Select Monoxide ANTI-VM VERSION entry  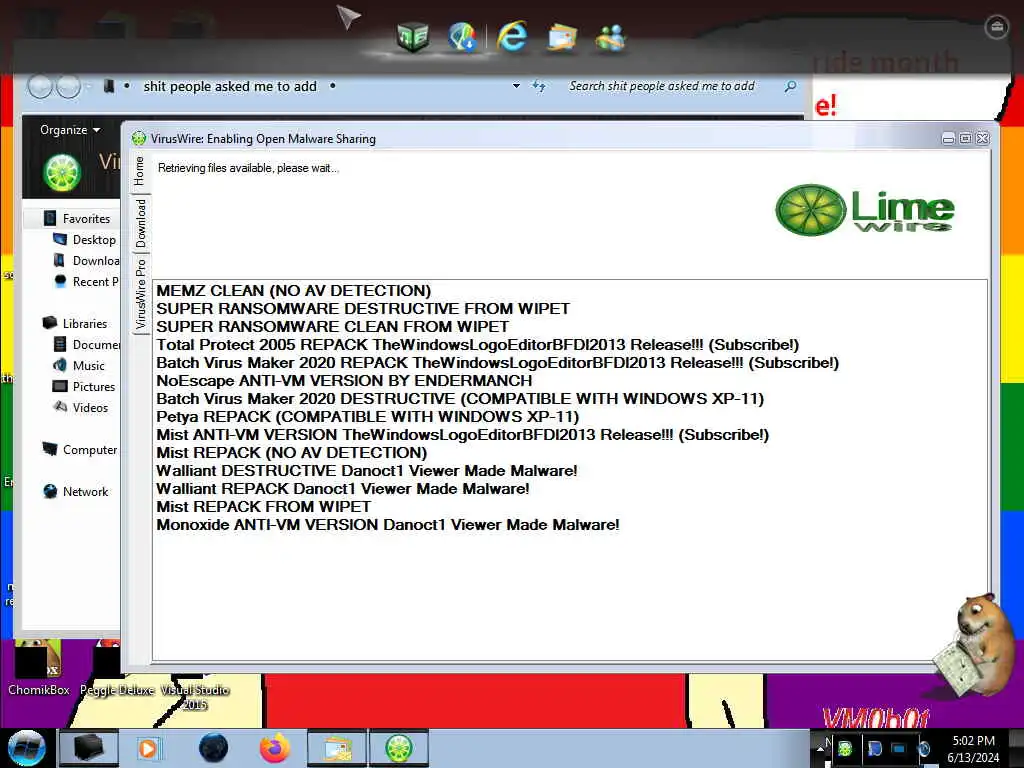[388, 524]
